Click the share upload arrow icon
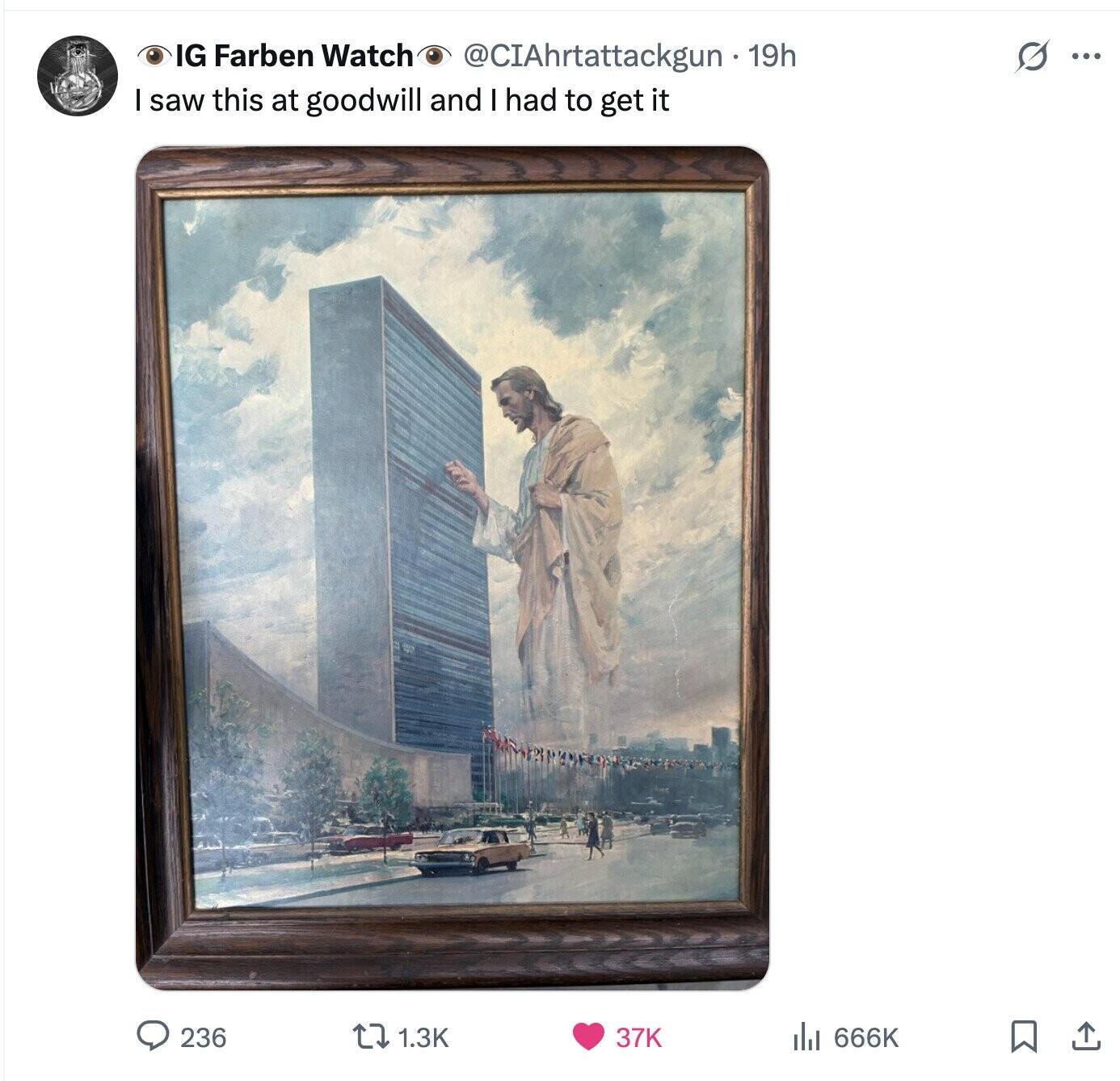 point(1085,1037)
